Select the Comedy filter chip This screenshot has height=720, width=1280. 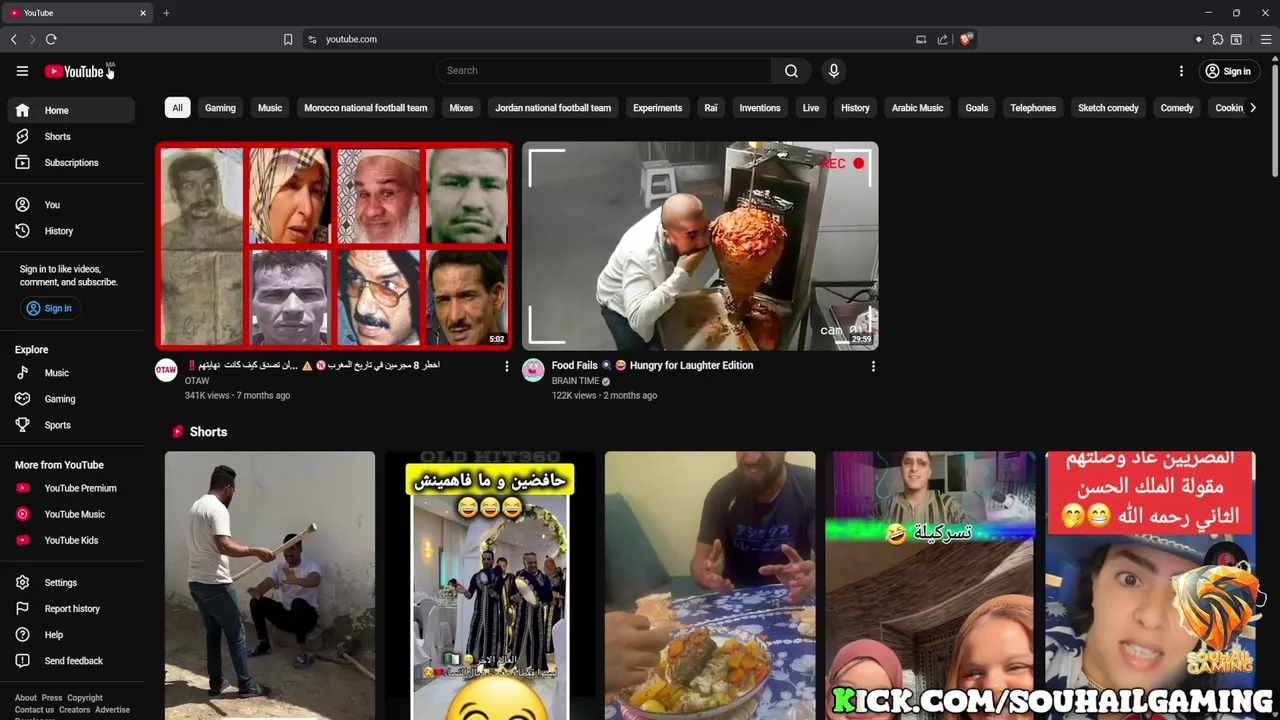pyautogui.click(x=1177, y=108)
